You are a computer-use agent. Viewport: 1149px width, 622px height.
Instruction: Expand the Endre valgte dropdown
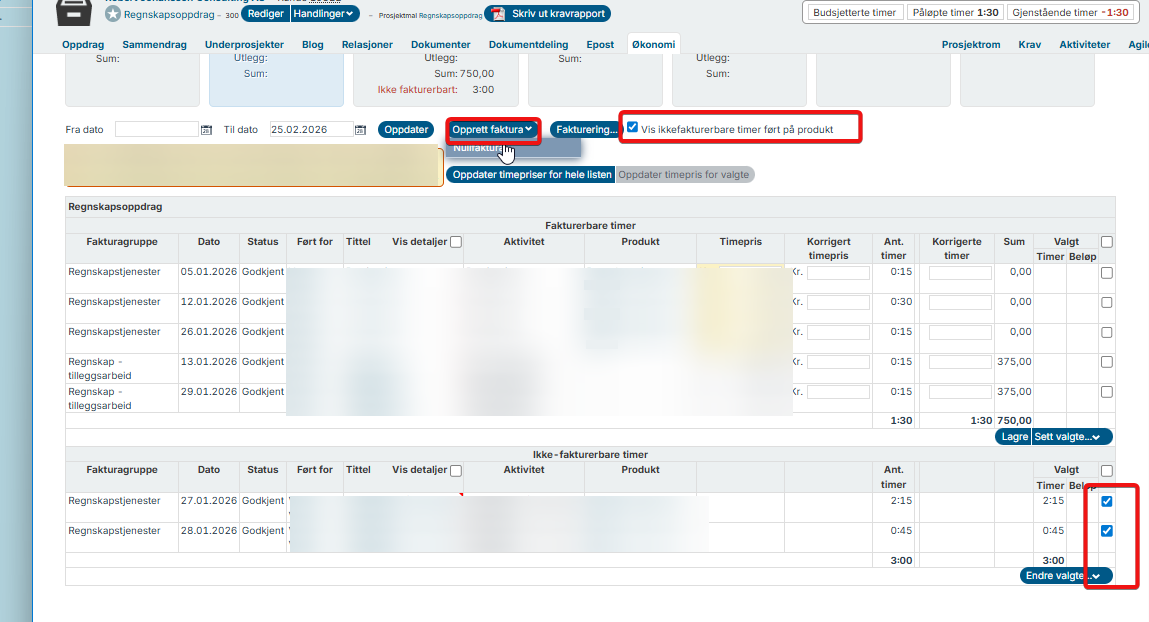pyautogui.click(x=1066, y=576)
